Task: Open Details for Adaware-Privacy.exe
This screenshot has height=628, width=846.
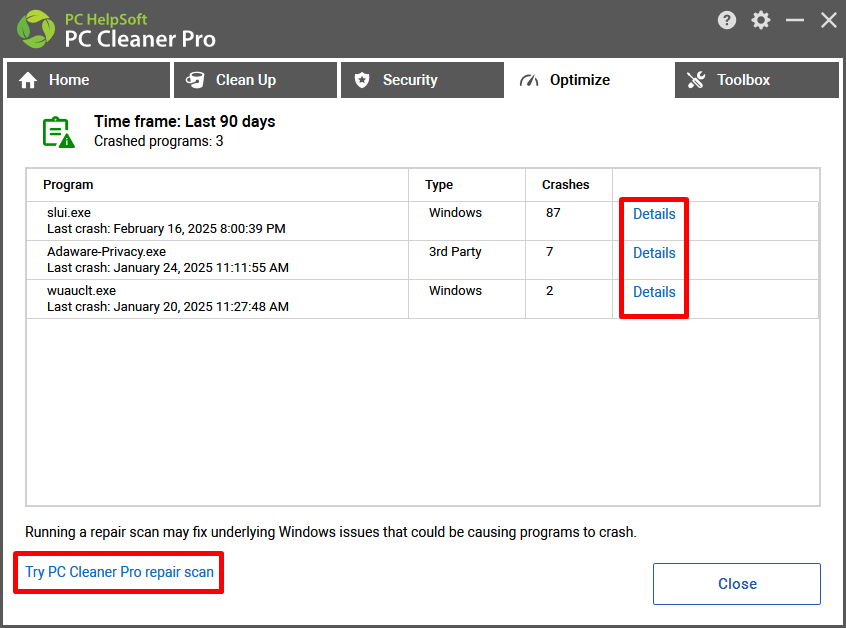Action: 654,253
